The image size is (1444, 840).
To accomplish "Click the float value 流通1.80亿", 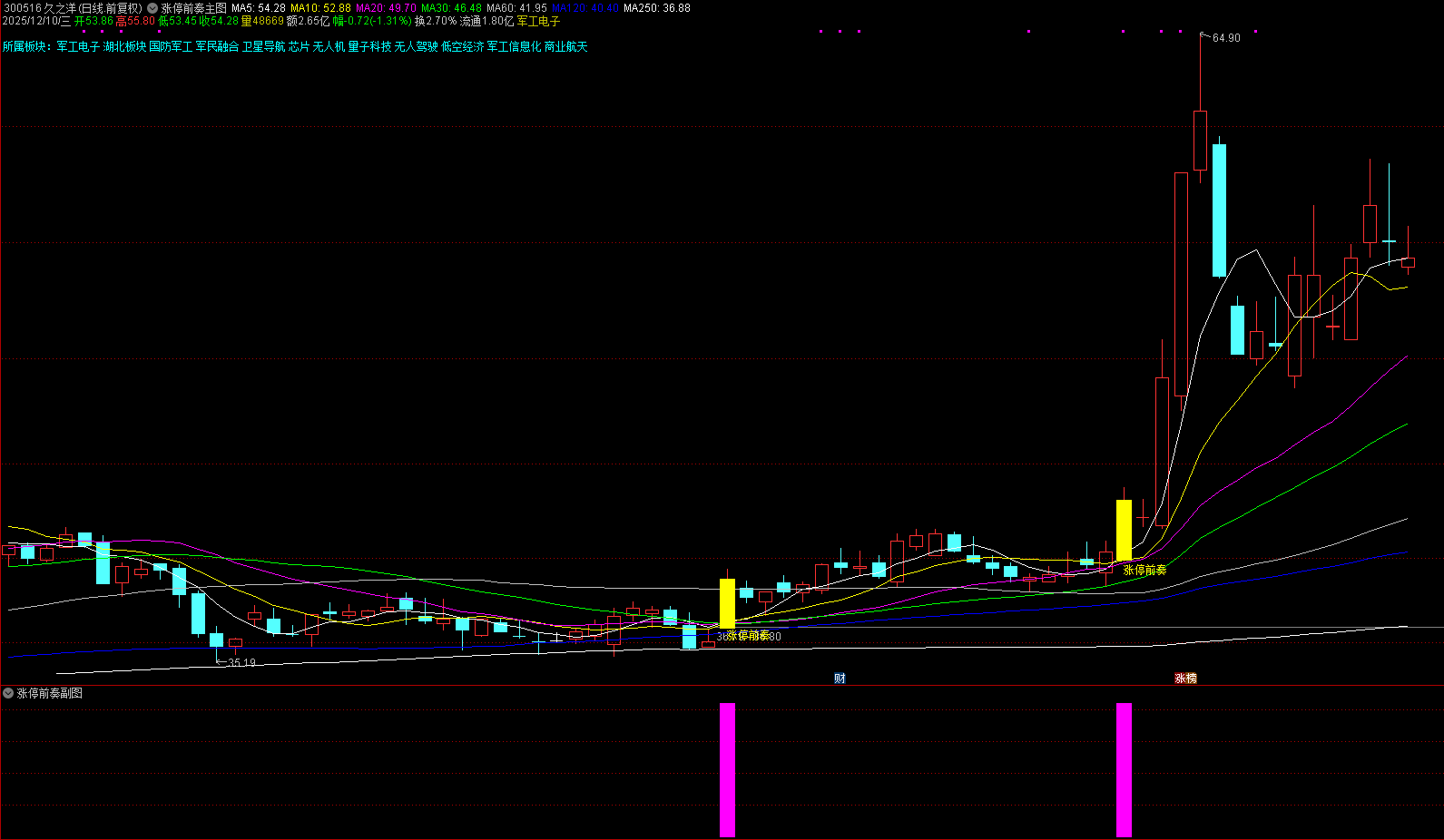I will click(487, 21).
